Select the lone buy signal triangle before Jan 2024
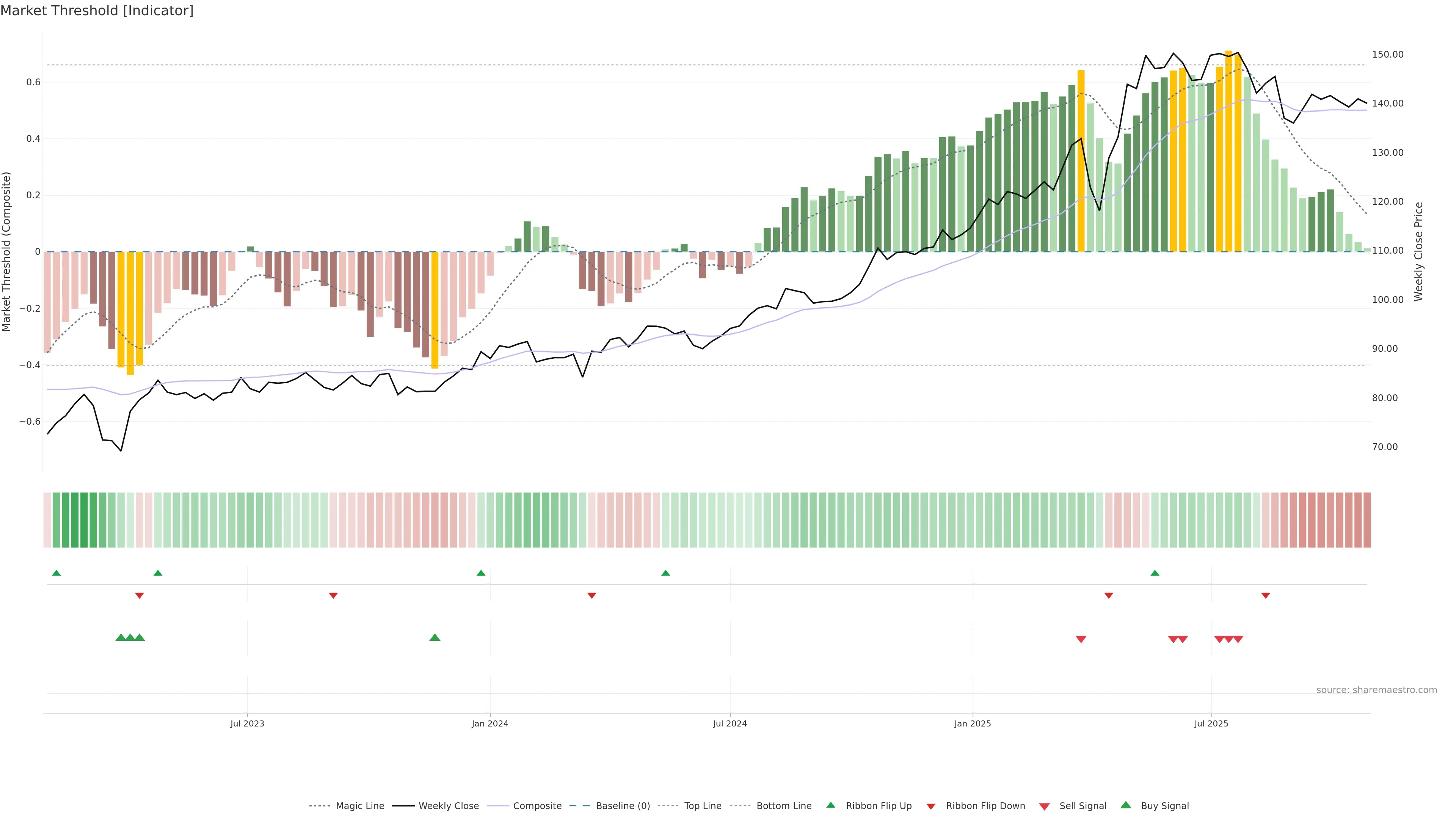This screenshot has height=819, width=1456. click(435, 637)
